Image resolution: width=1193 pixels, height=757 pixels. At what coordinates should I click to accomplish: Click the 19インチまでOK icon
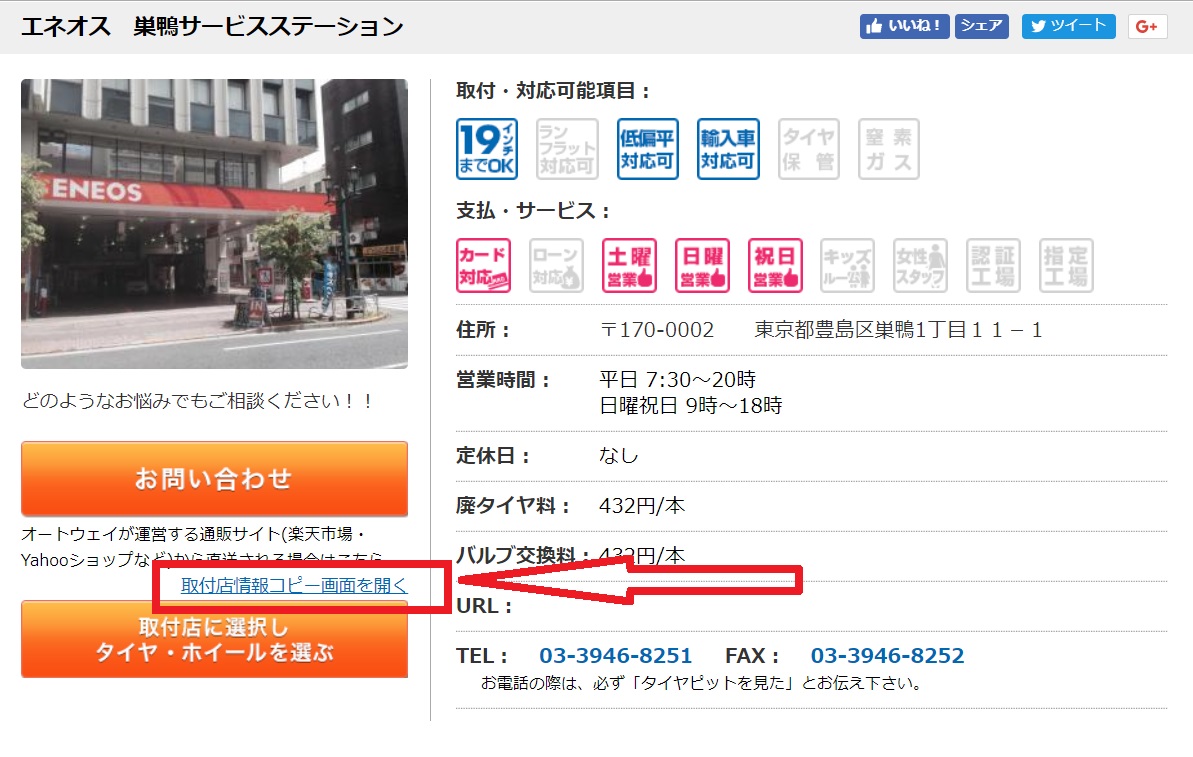point(487,149)
